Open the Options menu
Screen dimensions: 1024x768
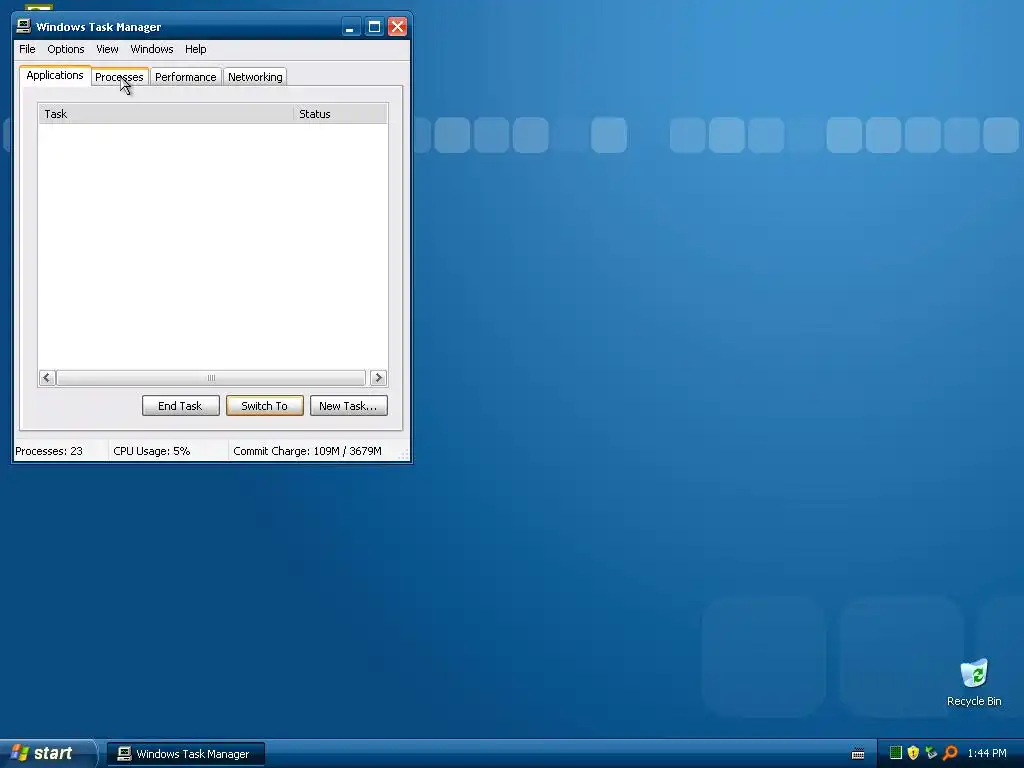point(65,49)
